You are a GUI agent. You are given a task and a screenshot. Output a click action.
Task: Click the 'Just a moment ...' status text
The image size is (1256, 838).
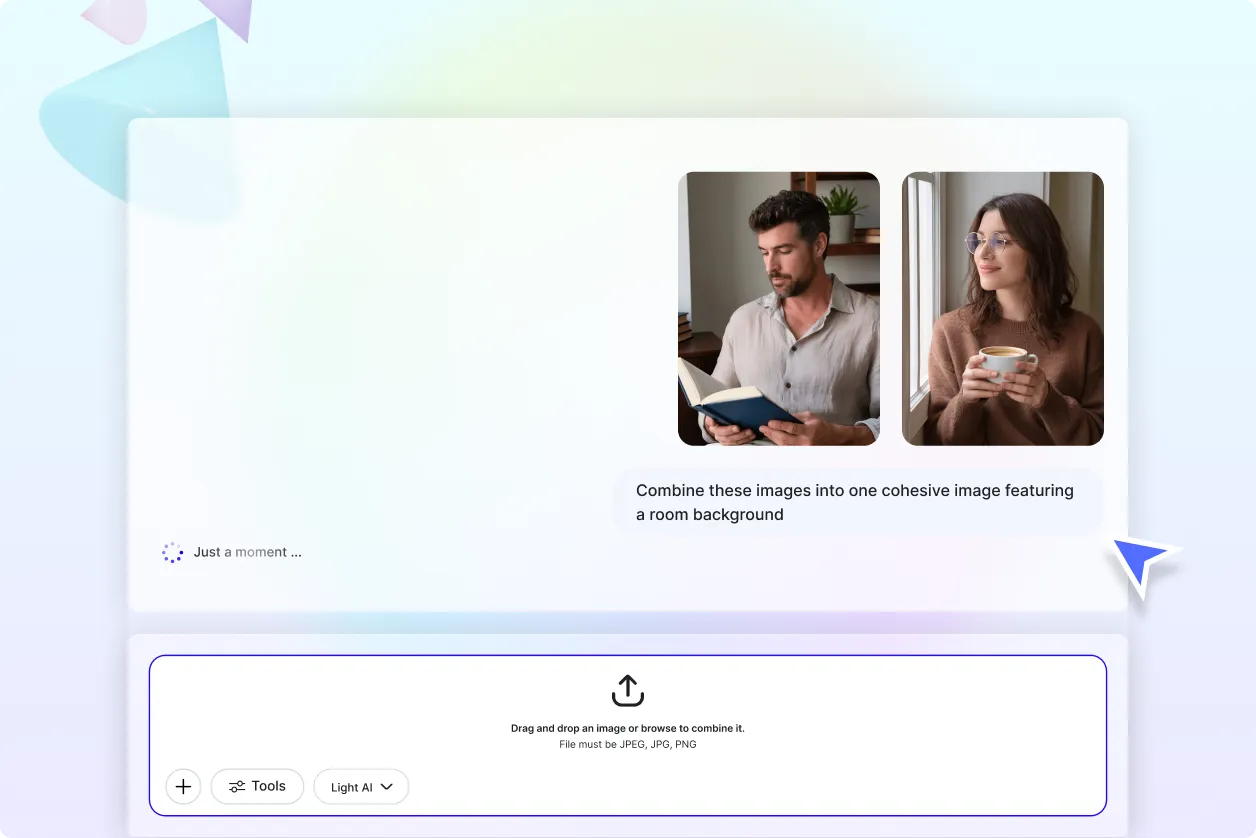(x=248, y=552)
